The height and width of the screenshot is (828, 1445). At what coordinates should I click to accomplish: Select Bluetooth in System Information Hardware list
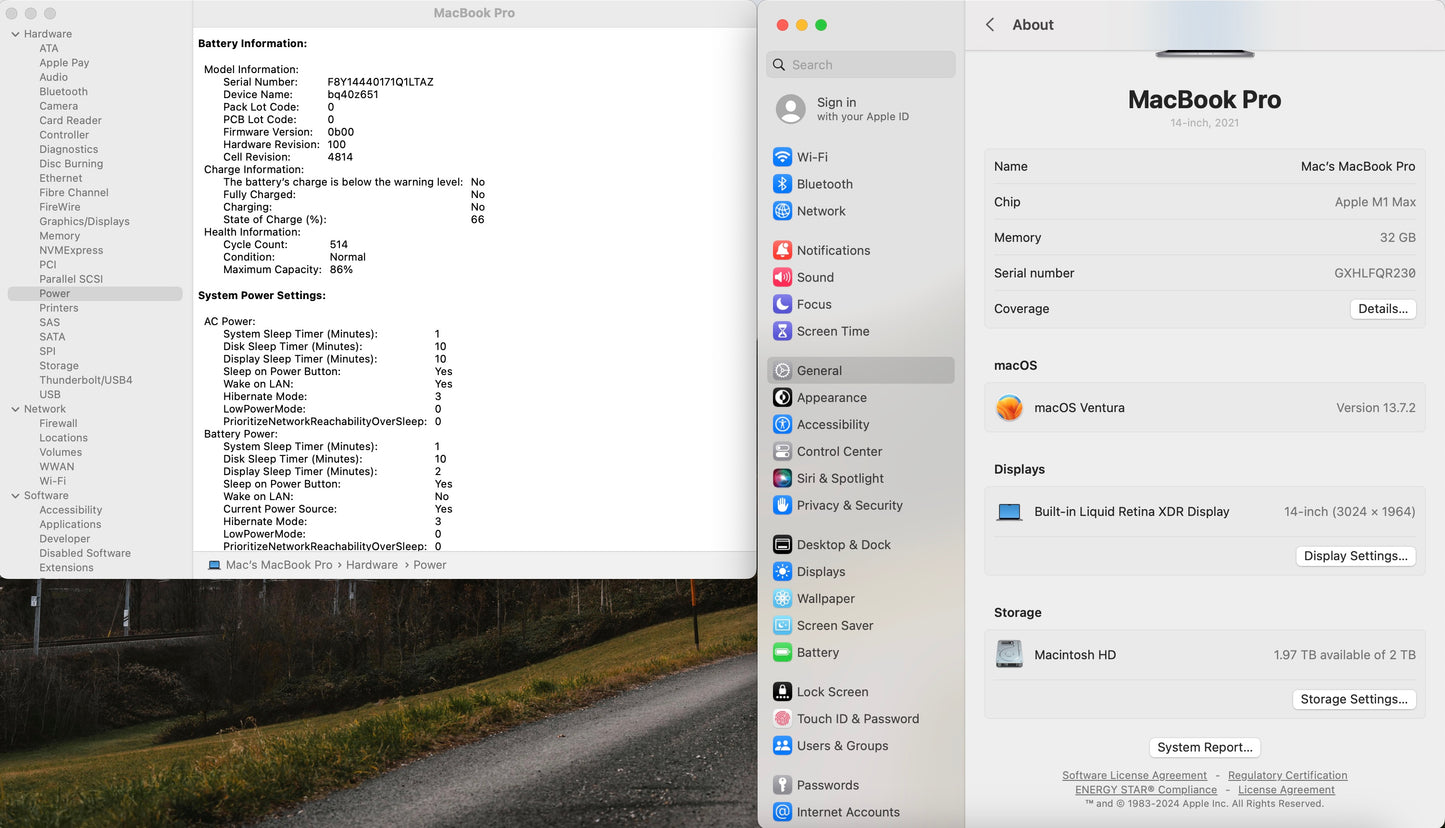[63, 91]
